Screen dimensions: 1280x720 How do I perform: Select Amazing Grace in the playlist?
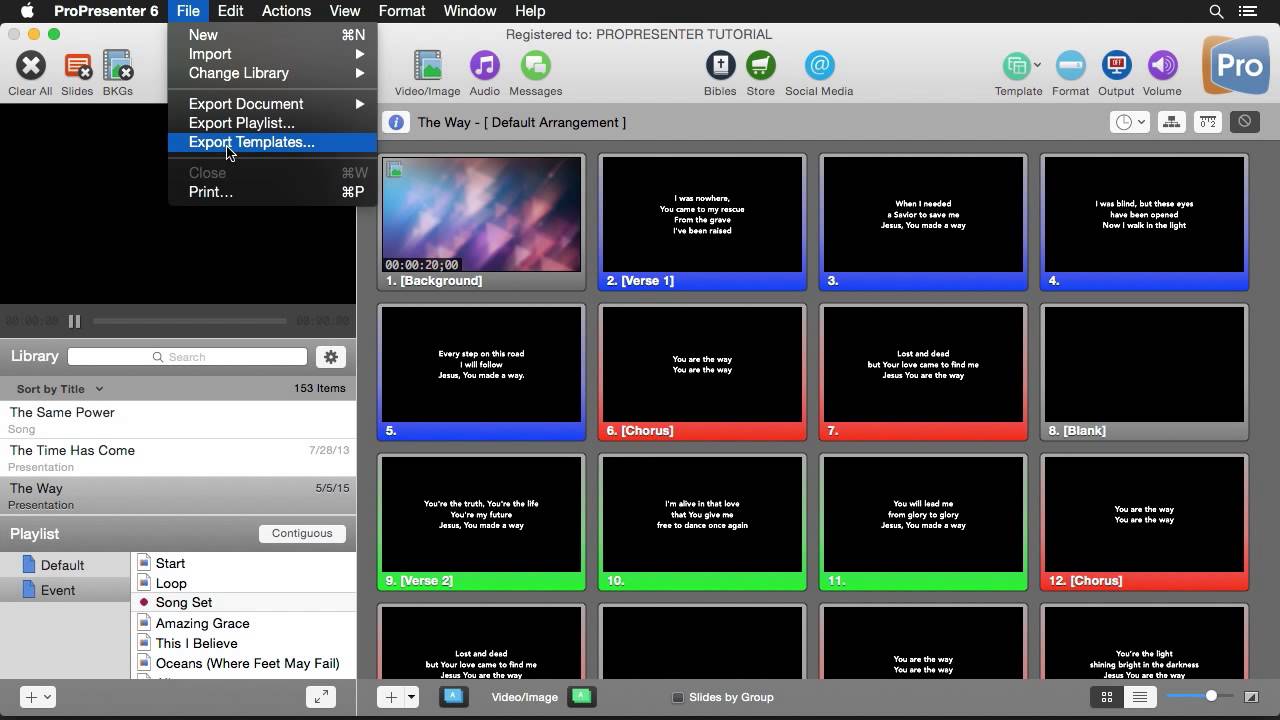(x=244, y=623)
